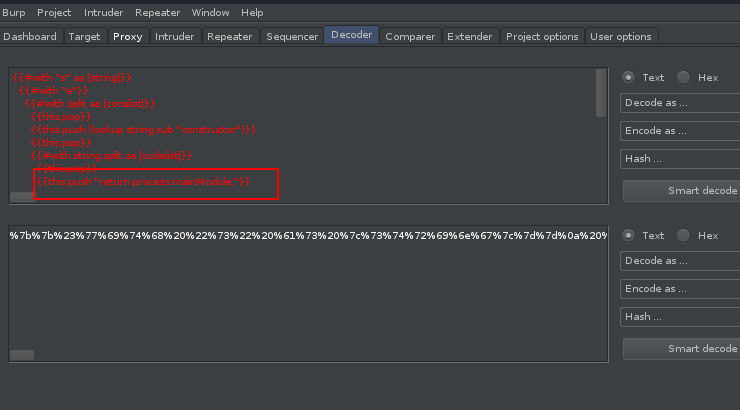740x410 pixels.
Task: Open the upper panel's 'Hash ...' dropdown
Action: [680, 158]
